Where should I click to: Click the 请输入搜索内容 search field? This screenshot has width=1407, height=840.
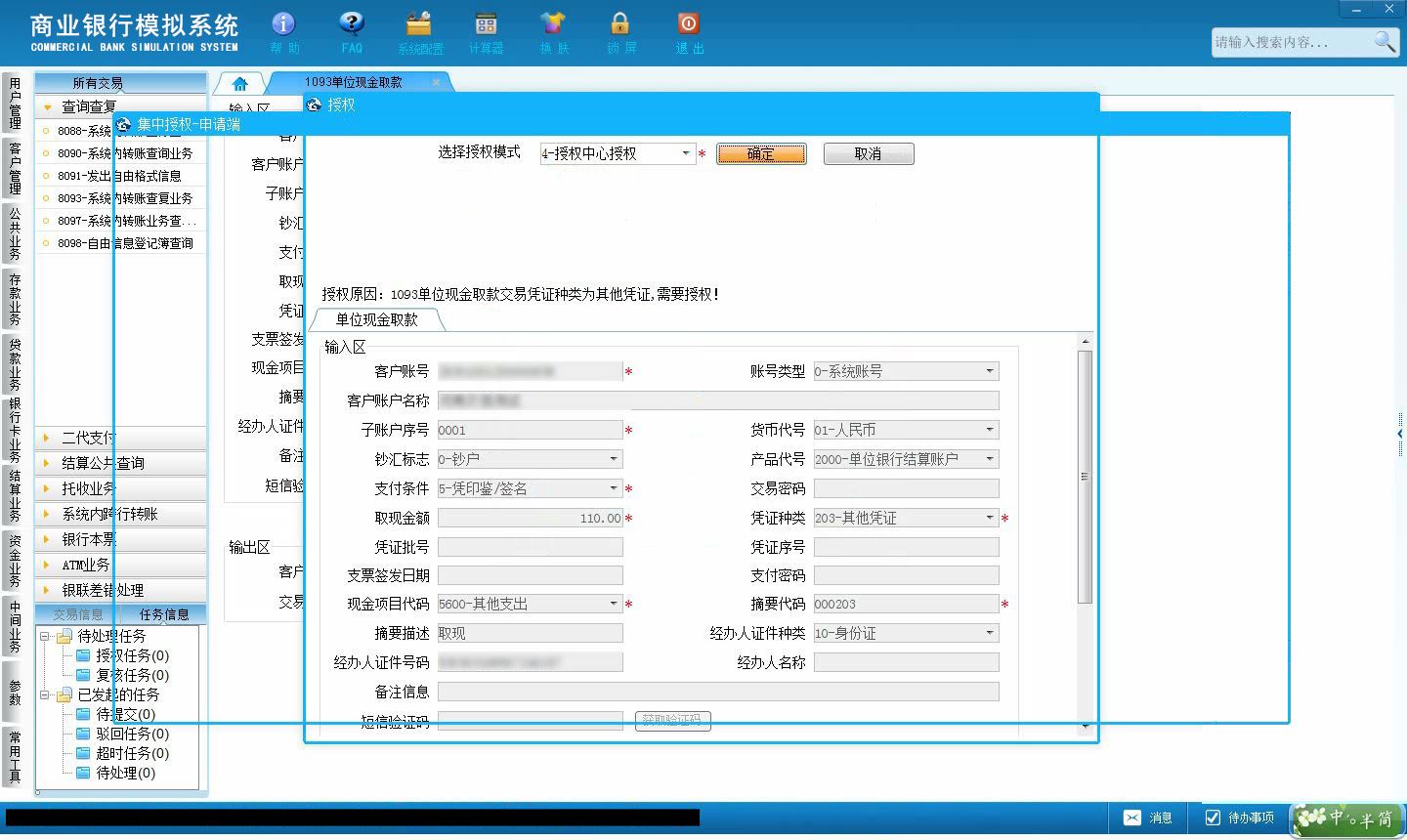pyautogui.click(x=1292, y=42)
